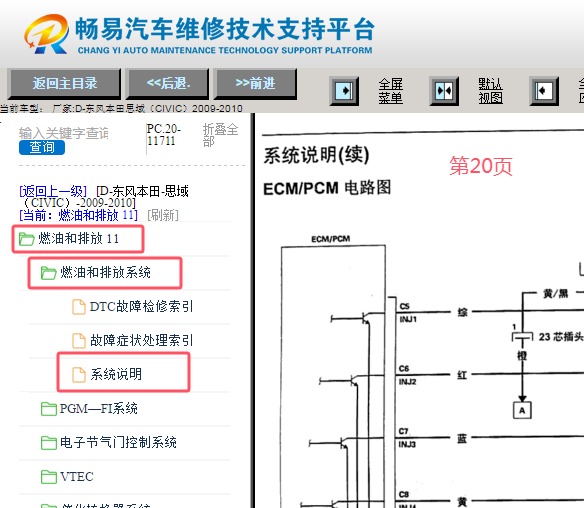Click the 返回主目录 button
Image resolution: width=584 pixels, height=508 pixels.
[x=65, y=83]
